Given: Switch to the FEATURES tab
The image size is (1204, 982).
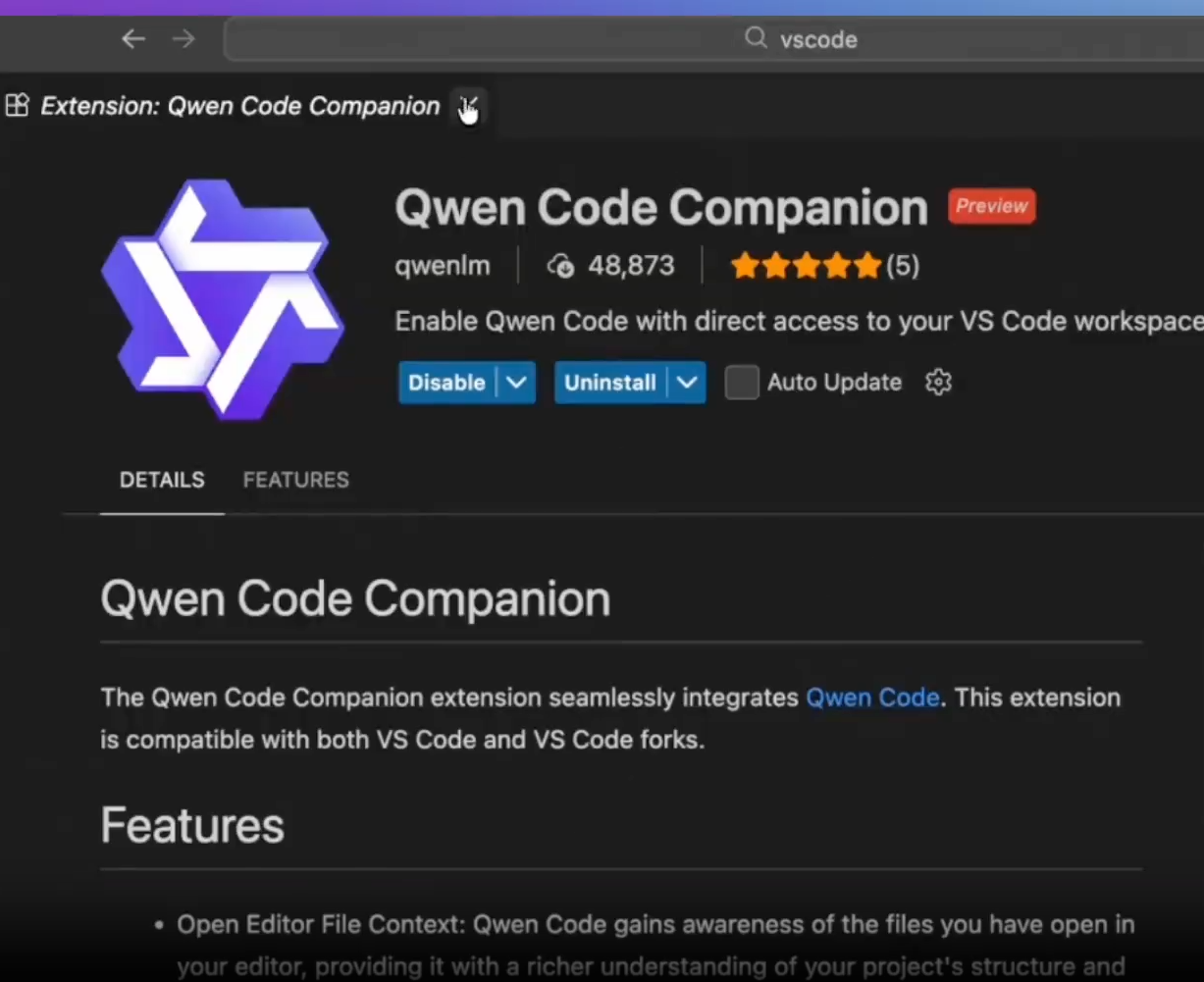Looking at the screenshot, I should pyautogui.click(x=295, y=480).
